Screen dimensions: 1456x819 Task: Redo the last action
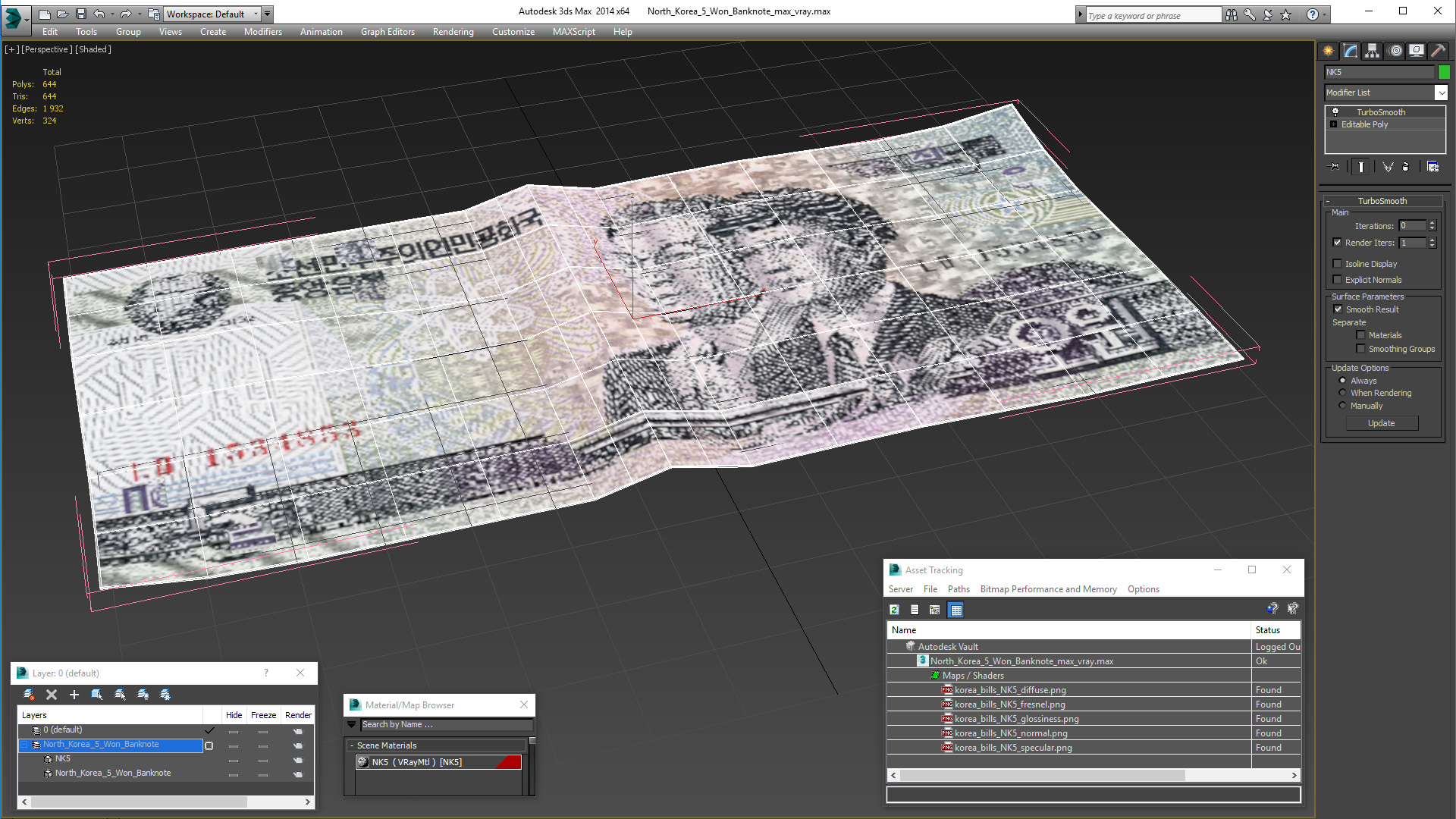point(126,14)
